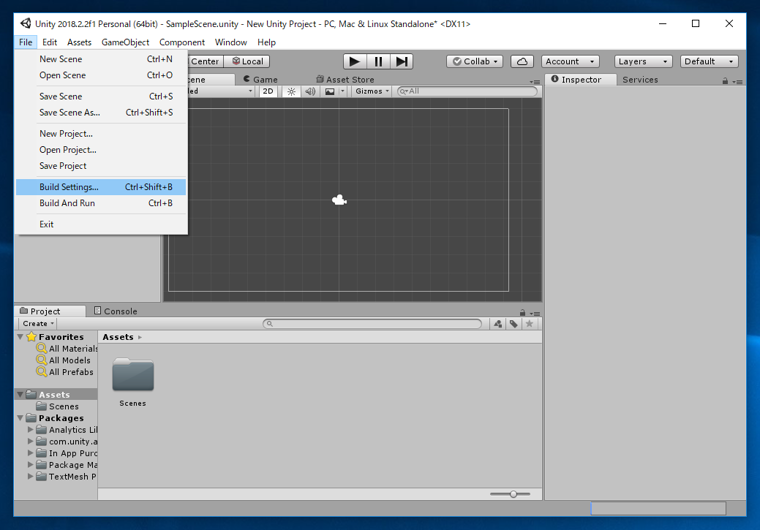The height and width of the screenshot is (530, 760).
Task: Choose New Project... menu item
Action: pyautogui.click(x=101, y=134)
